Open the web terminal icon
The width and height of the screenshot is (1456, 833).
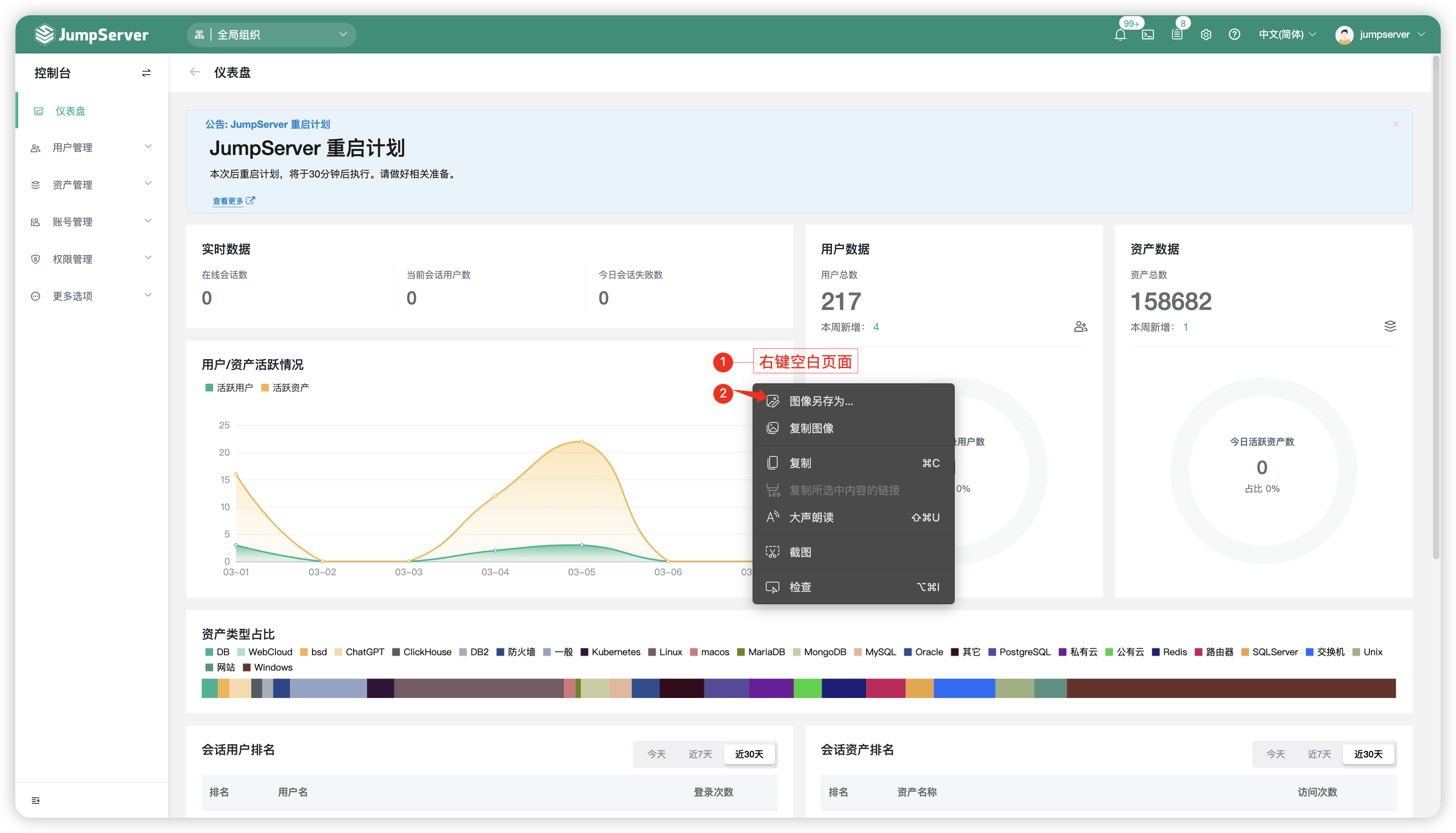point(1148,35)
